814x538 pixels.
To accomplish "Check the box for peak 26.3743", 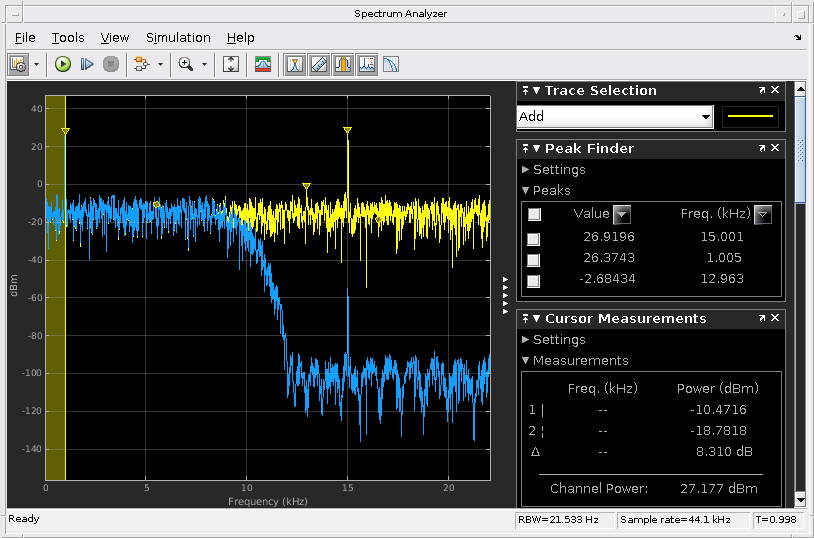I will point(534,260).
